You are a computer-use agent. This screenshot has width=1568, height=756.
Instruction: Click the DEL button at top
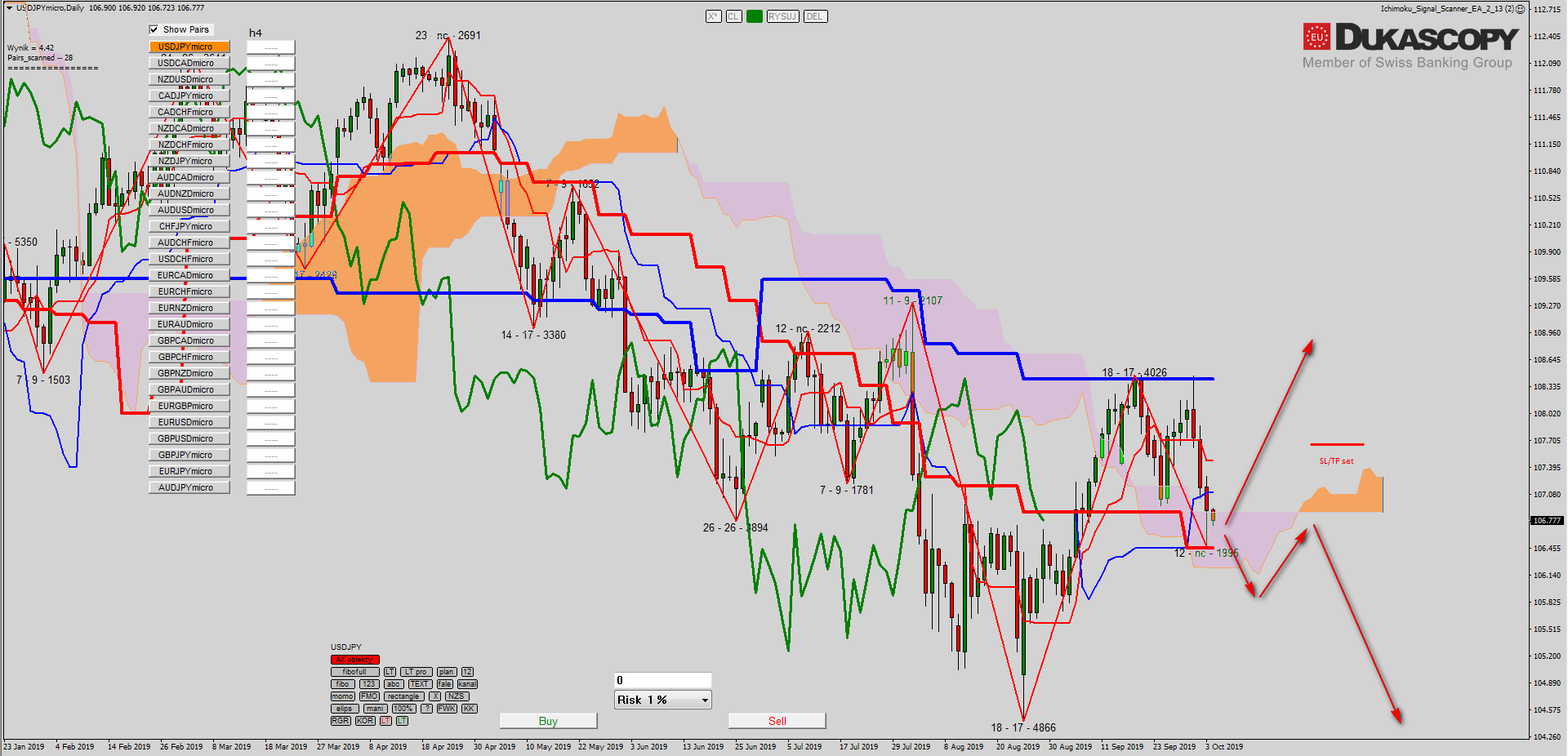click(814, 16)
